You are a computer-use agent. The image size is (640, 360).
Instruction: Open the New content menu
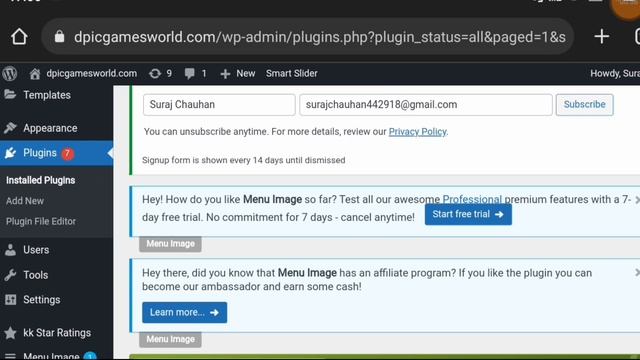point(238,73)
